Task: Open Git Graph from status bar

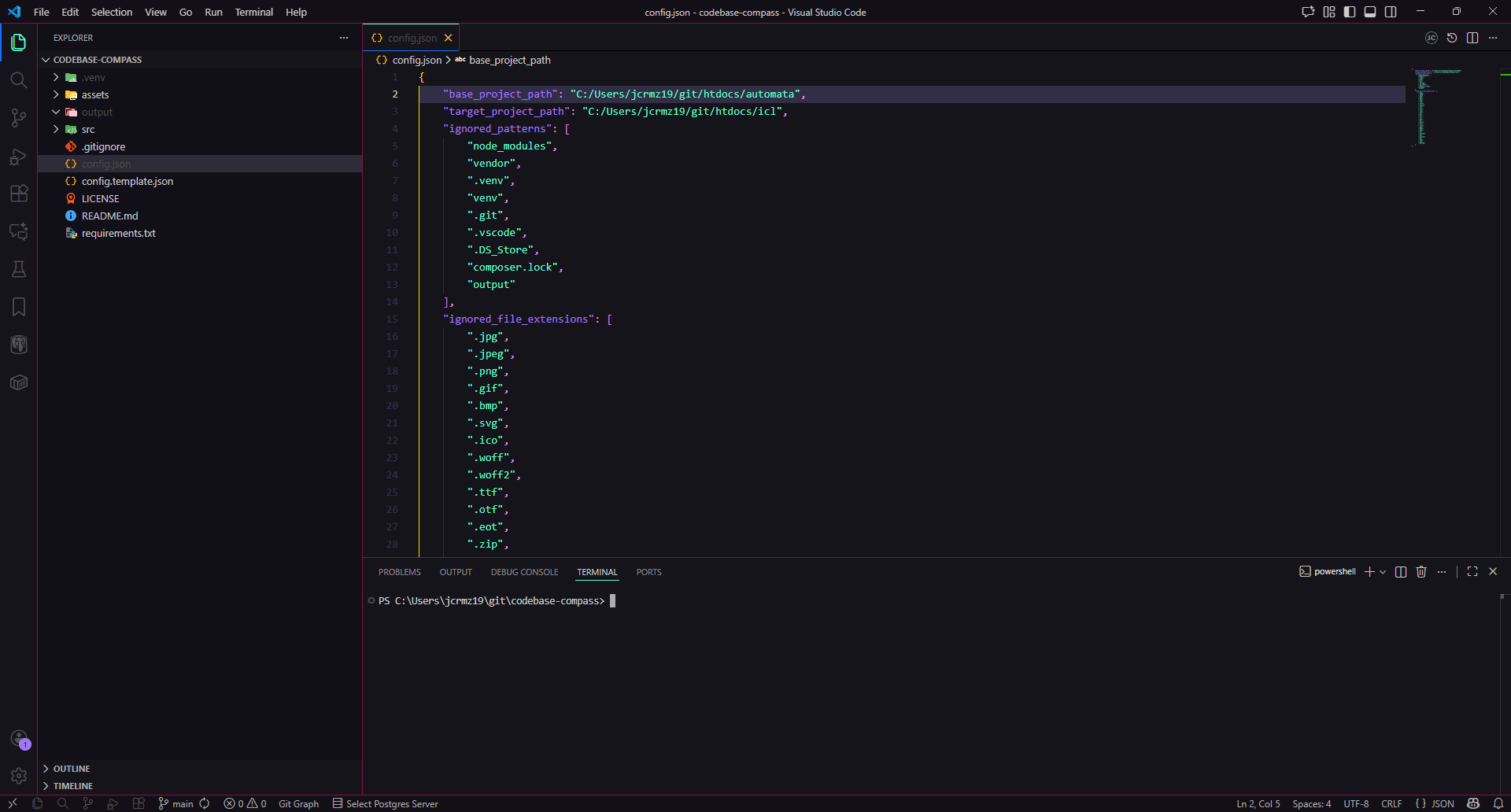Action: coord(299,803)
